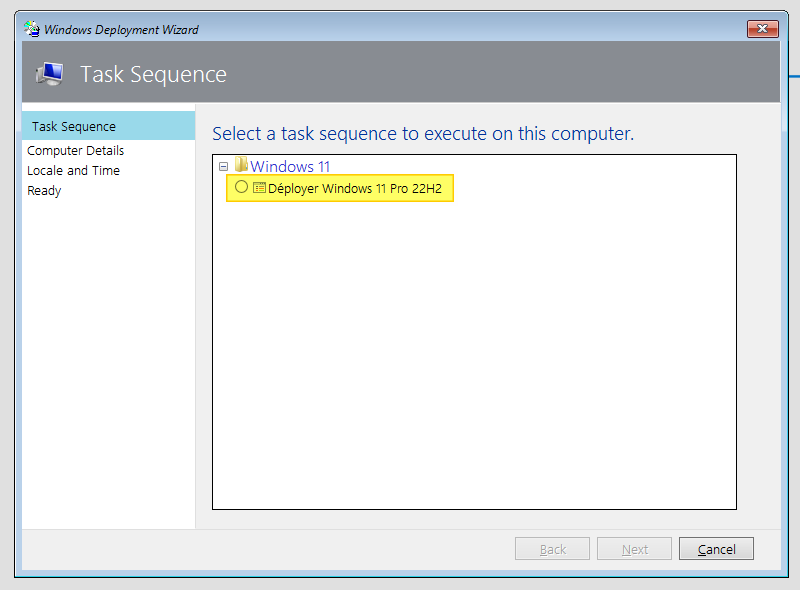This screenshot has height=590, width=800.
Task: Open the Locale and Time step
Action: tap(73, 170)
